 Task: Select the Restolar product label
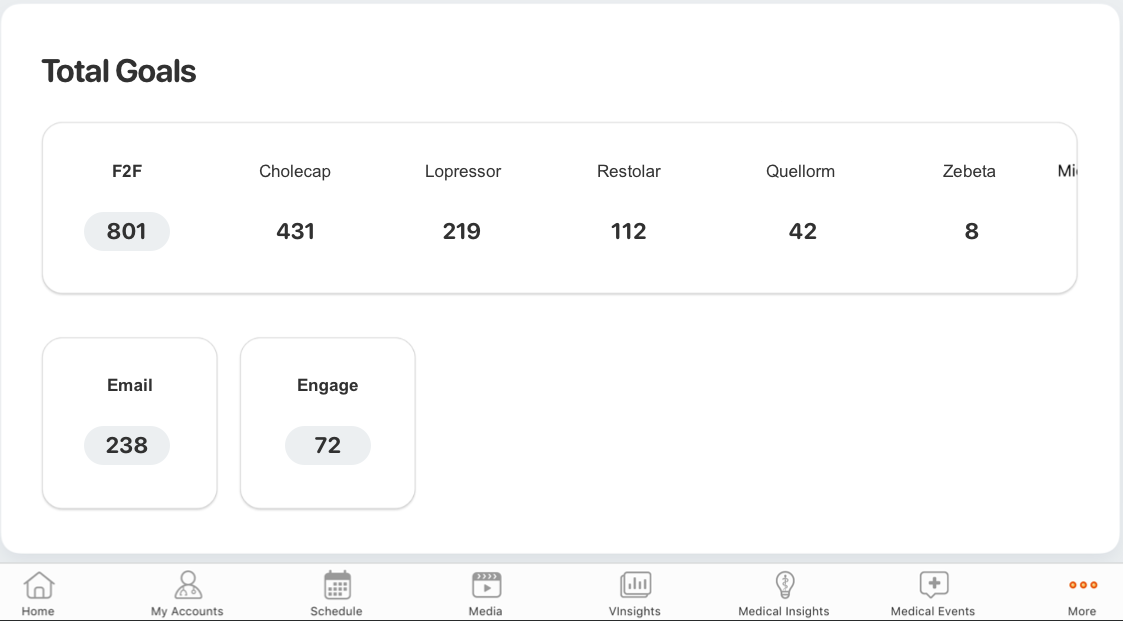[x=629, y=171]
